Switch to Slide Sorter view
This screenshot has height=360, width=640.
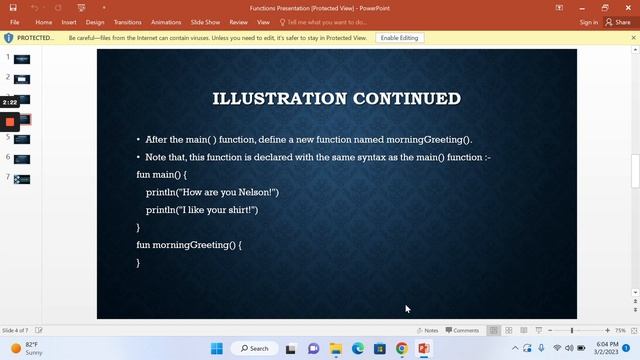pos(509,330)
